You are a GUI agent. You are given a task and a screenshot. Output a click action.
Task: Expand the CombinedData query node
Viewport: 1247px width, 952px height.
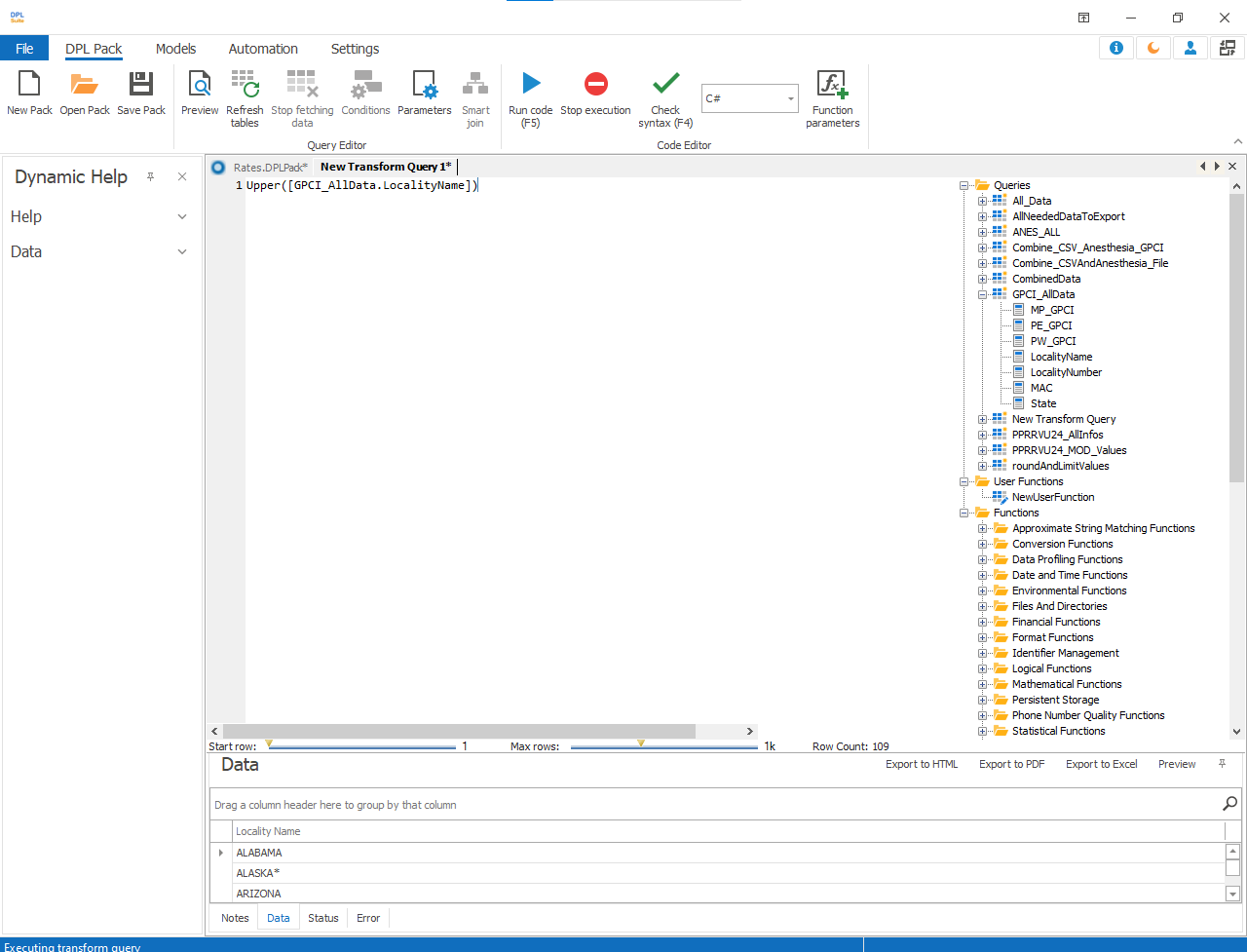coord(983,279)
